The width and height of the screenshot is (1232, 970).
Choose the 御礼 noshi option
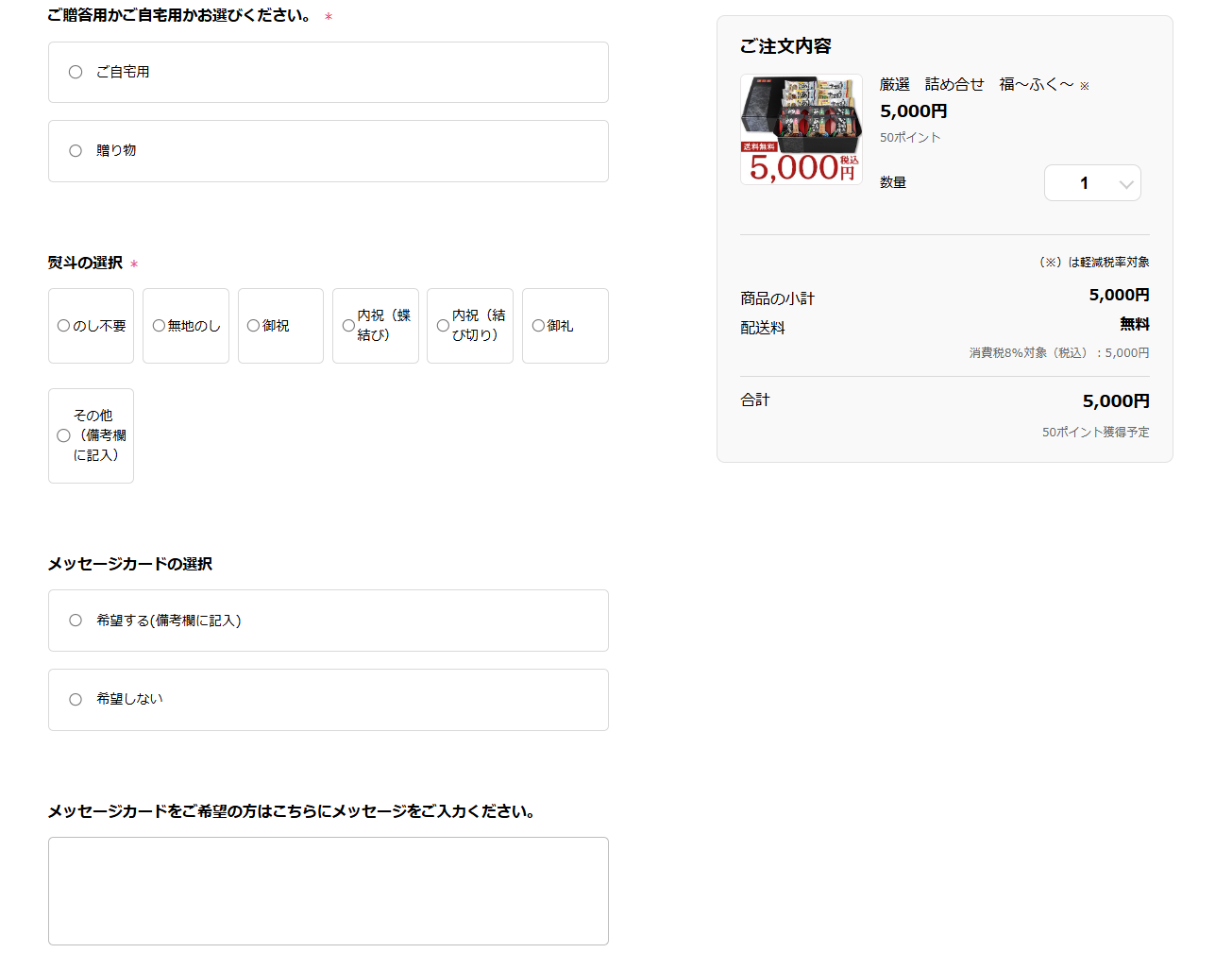(538, 326)
